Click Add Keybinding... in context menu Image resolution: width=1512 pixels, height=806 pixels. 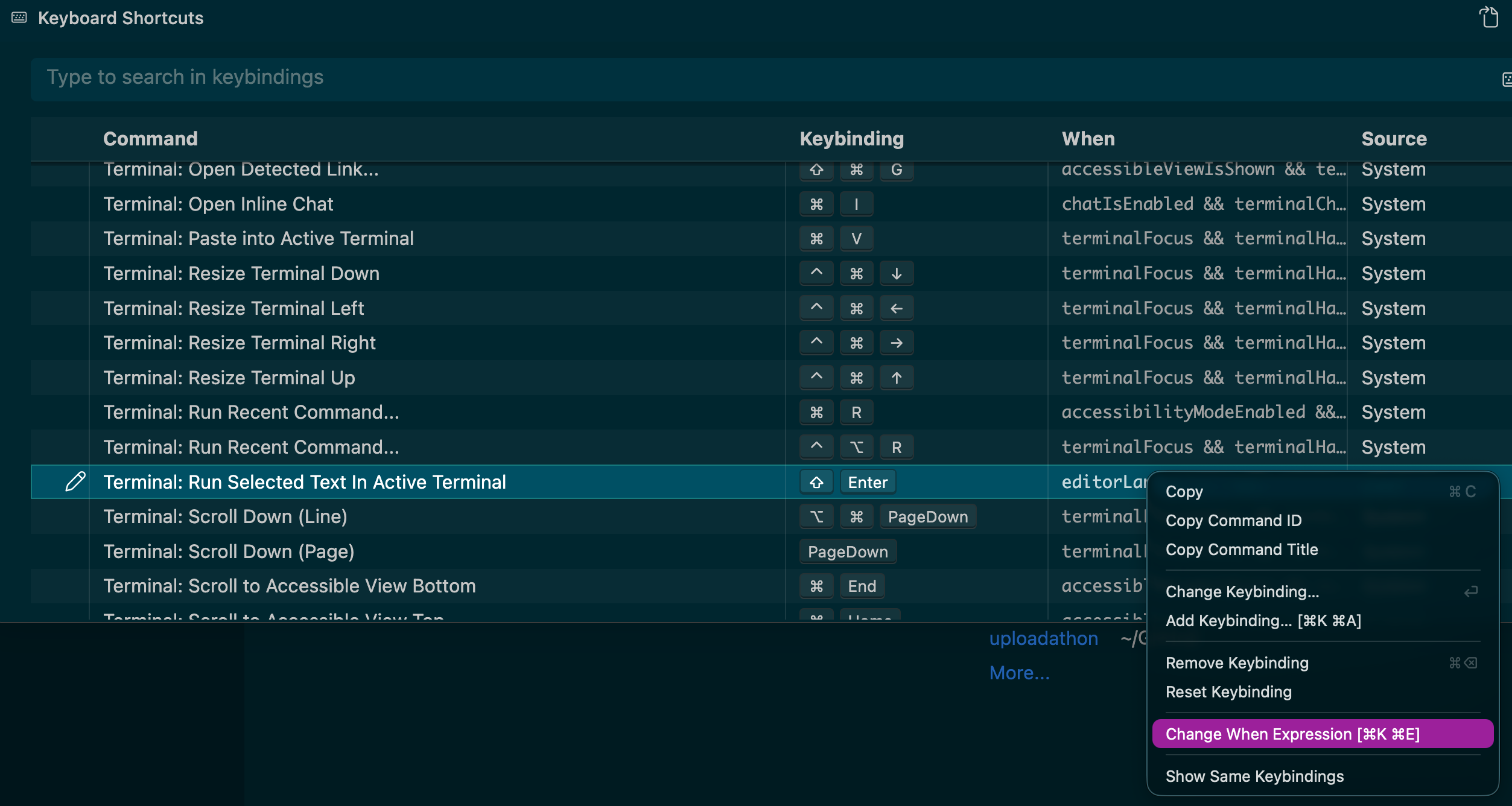[1263, 620]
